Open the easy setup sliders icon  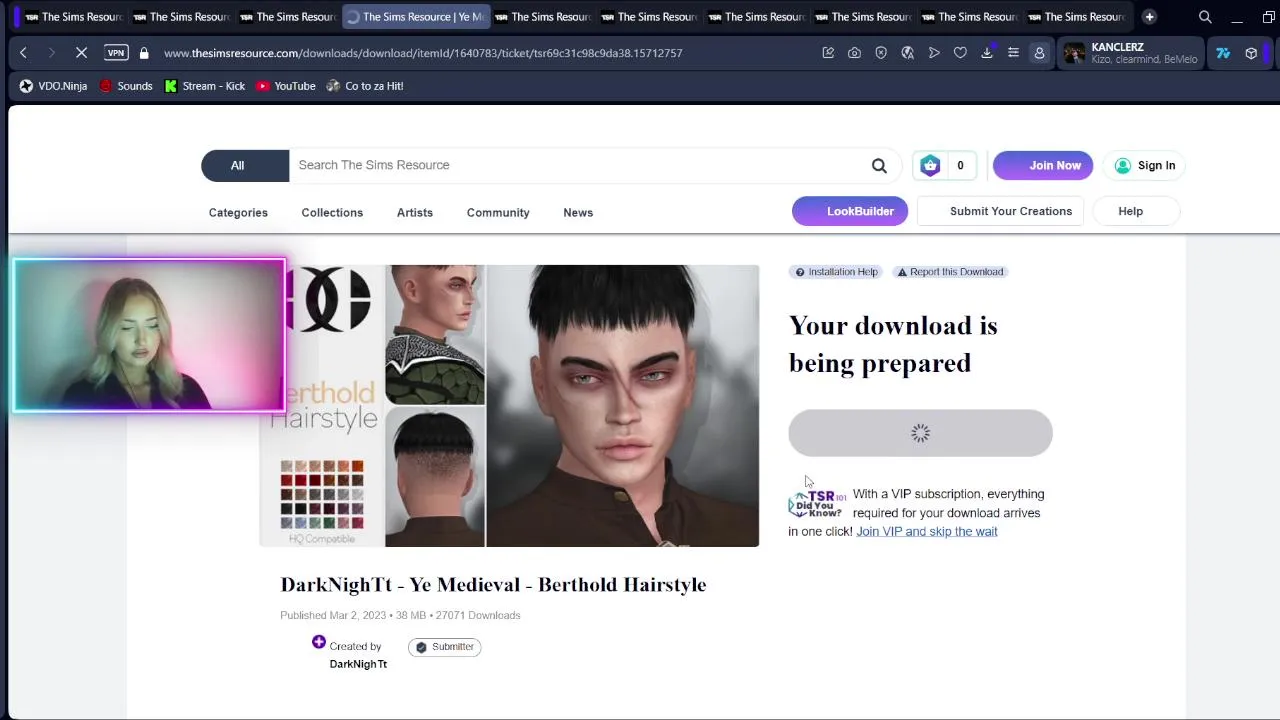point(1013,53)
